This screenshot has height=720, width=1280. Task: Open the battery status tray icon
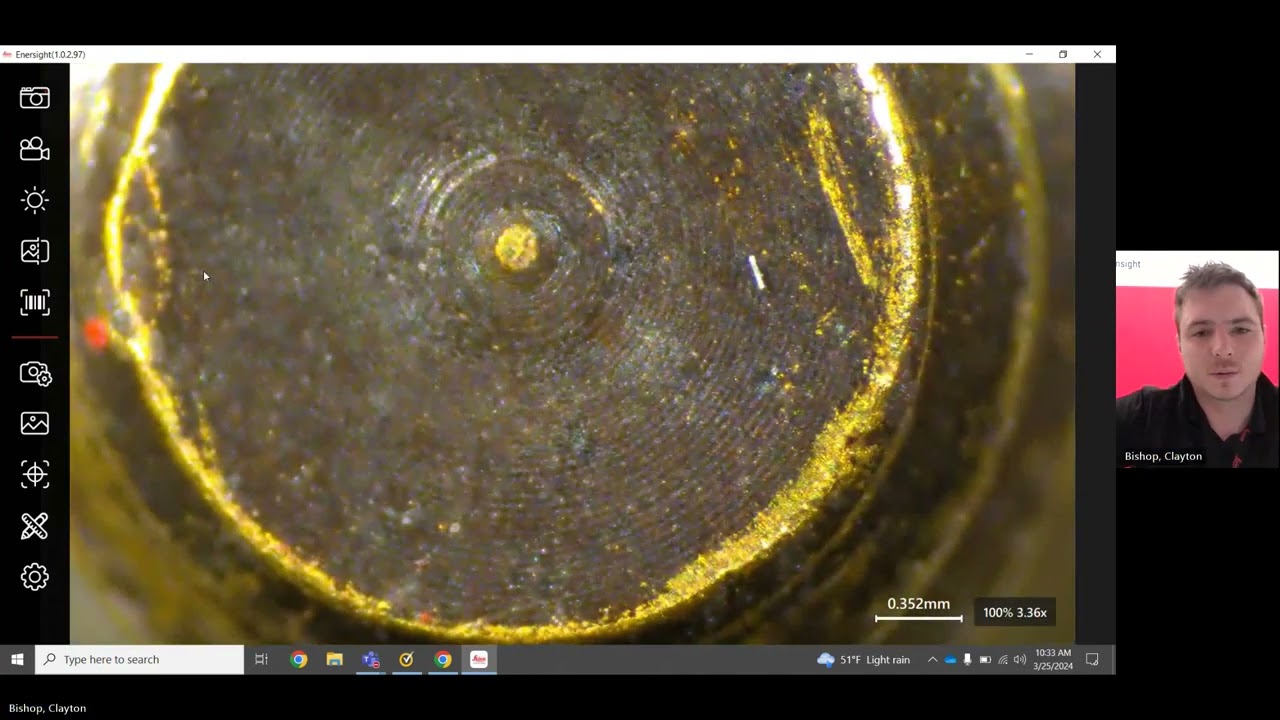coord(985,659)
